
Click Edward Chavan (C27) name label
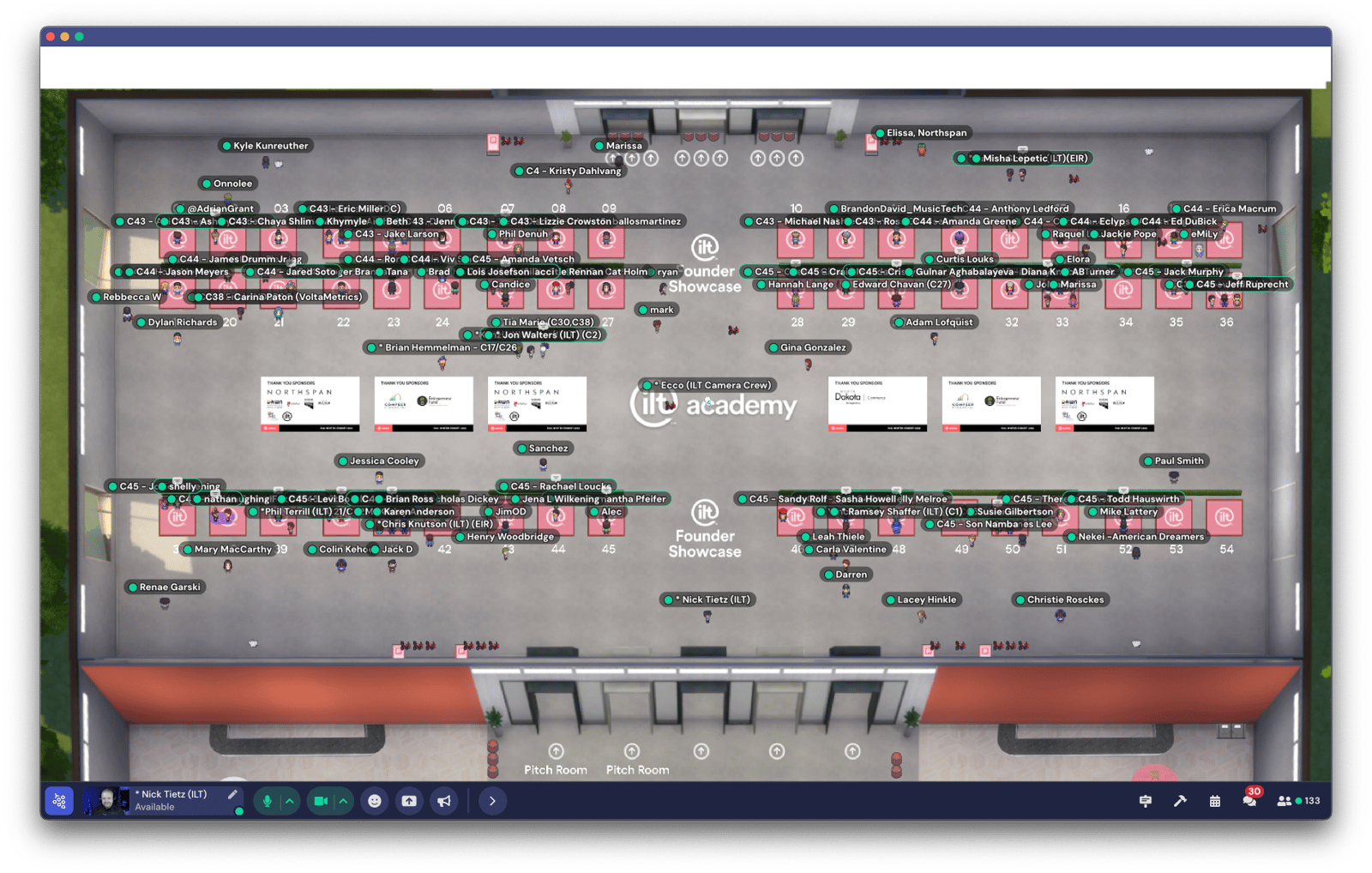point(896,285)
